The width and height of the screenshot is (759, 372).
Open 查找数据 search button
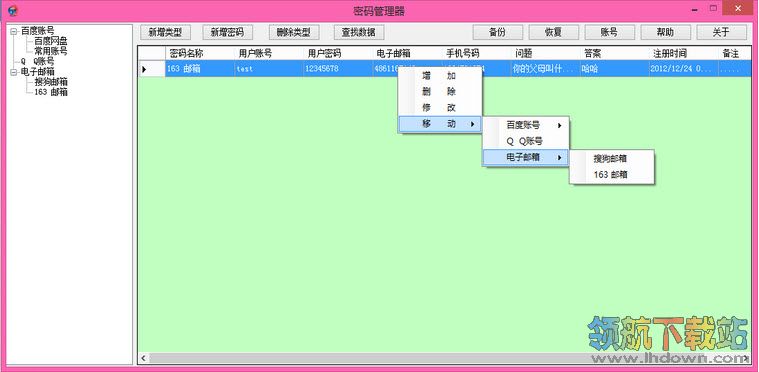(x=359, y=32)
